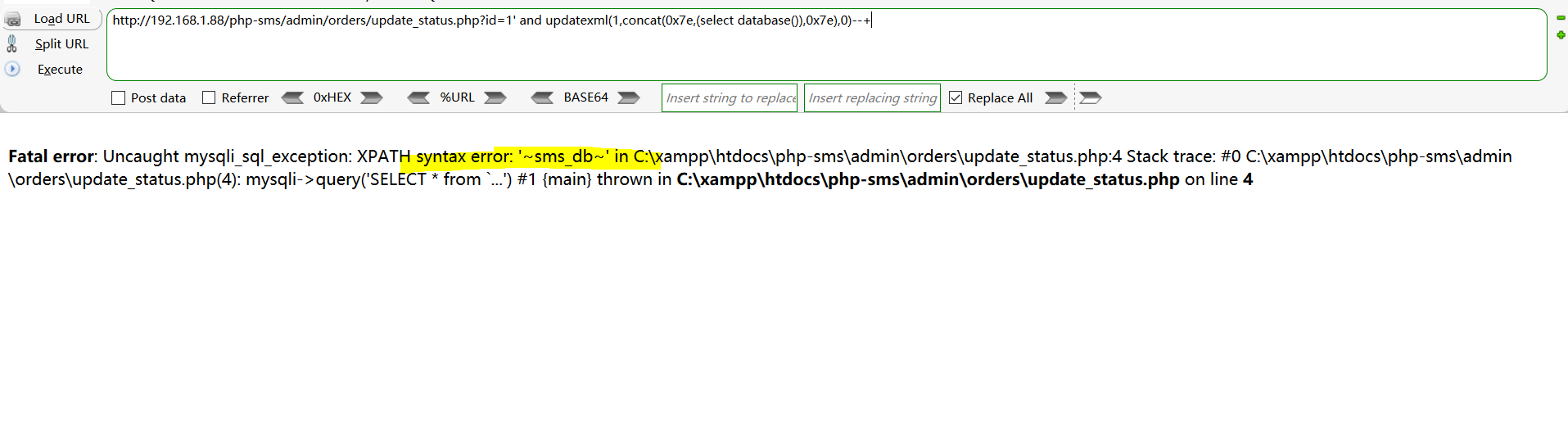Focus the 'Insert string to replace' field
Image resolution: width=1568 pixels, height=421 pixels.
pos(730,97)
